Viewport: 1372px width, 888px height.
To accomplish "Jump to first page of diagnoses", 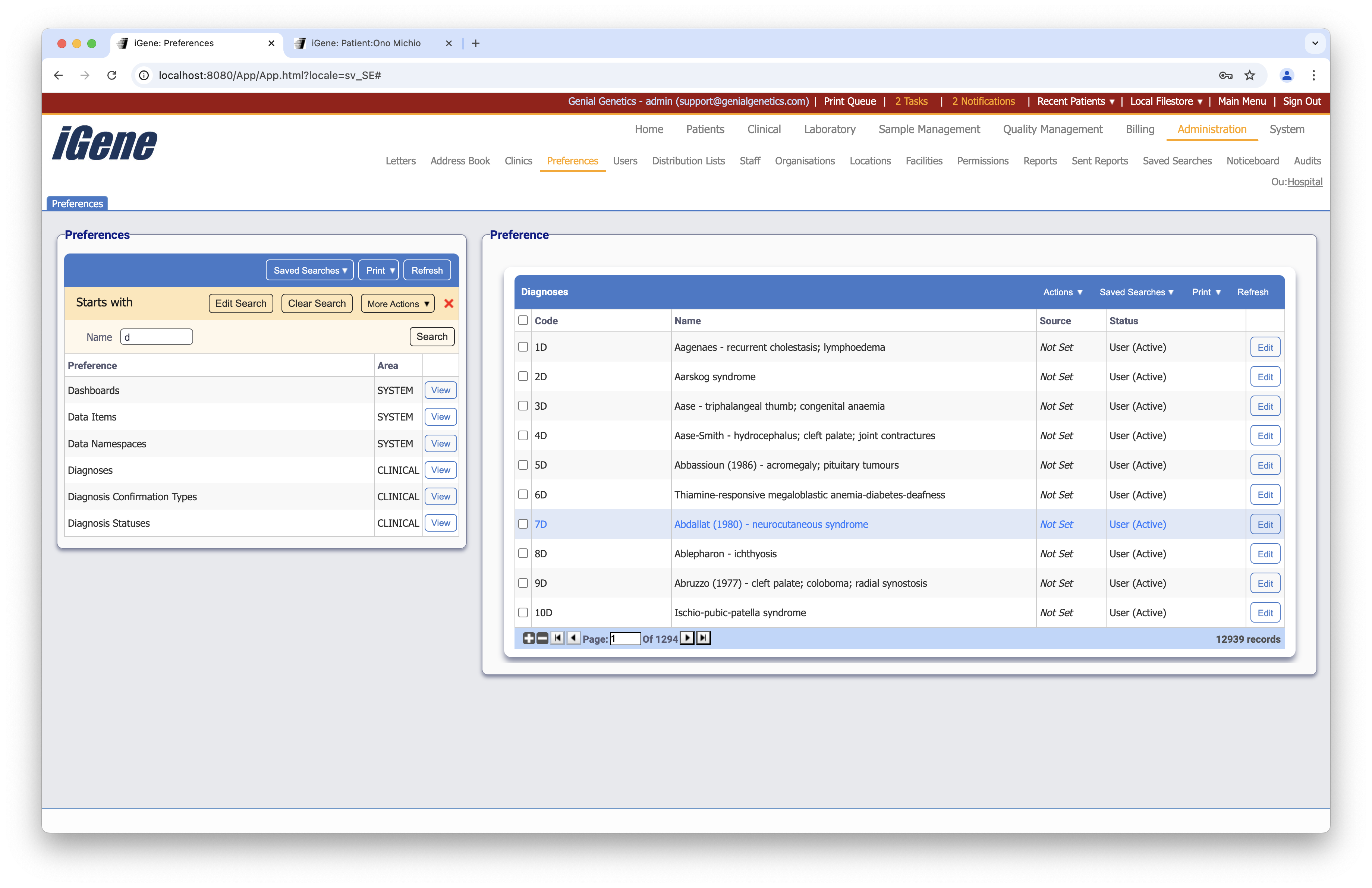I will click(x=557, y=638).
